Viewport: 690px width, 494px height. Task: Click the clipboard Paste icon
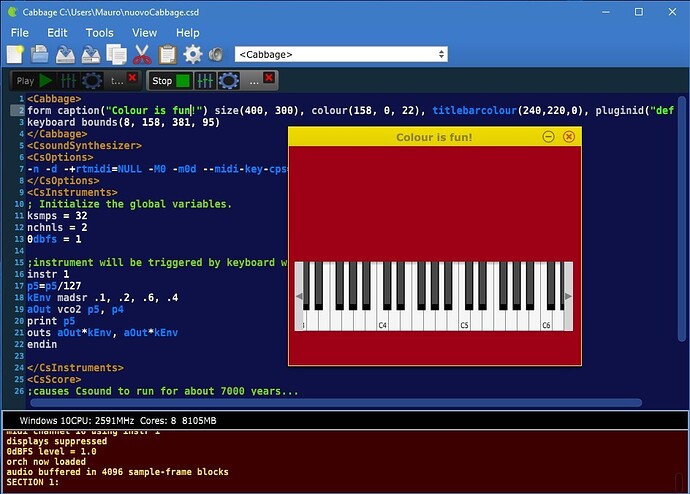coord(166,54)
